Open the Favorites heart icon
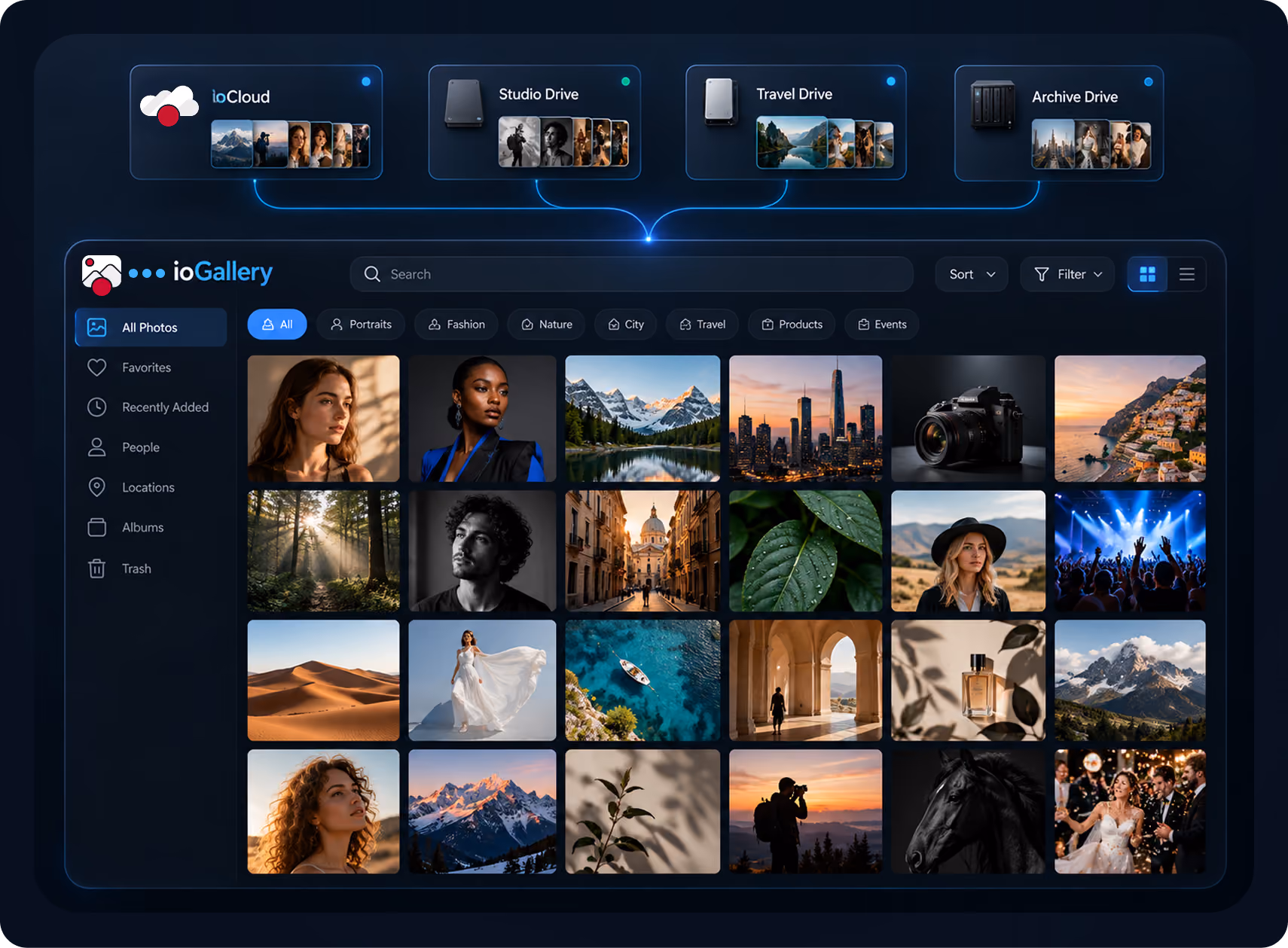1288x948 pixels. (x=97, y=367)
